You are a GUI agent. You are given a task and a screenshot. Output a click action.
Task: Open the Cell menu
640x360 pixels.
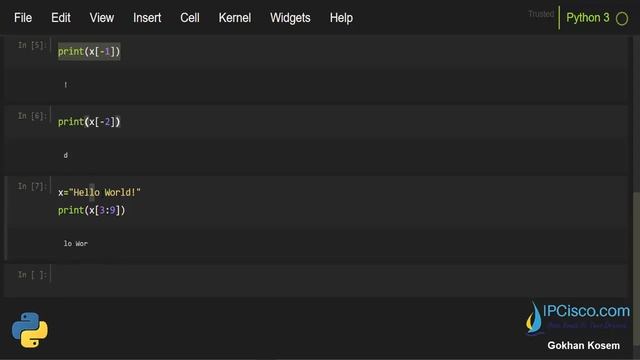190,18
